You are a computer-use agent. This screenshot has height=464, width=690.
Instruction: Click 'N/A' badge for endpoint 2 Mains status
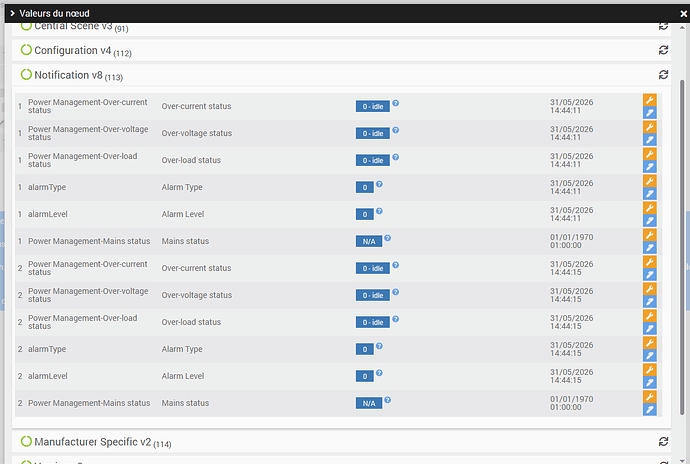click(x=369, y=403)
